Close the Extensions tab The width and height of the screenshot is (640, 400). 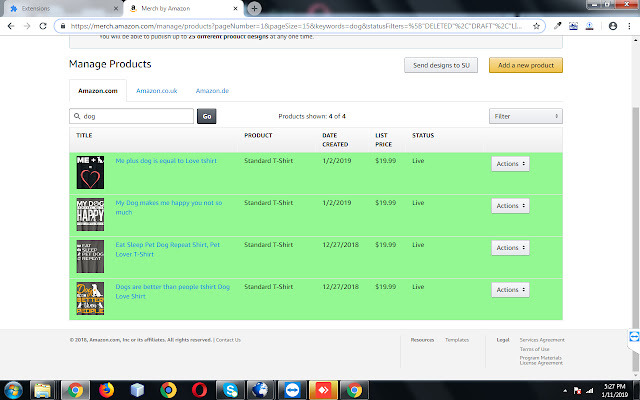click(116, 8)
